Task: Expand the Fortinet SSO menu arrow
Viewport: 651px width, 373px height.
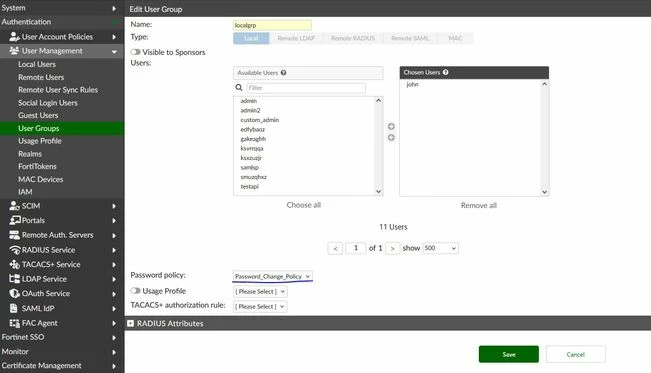Action: point(114,337)
